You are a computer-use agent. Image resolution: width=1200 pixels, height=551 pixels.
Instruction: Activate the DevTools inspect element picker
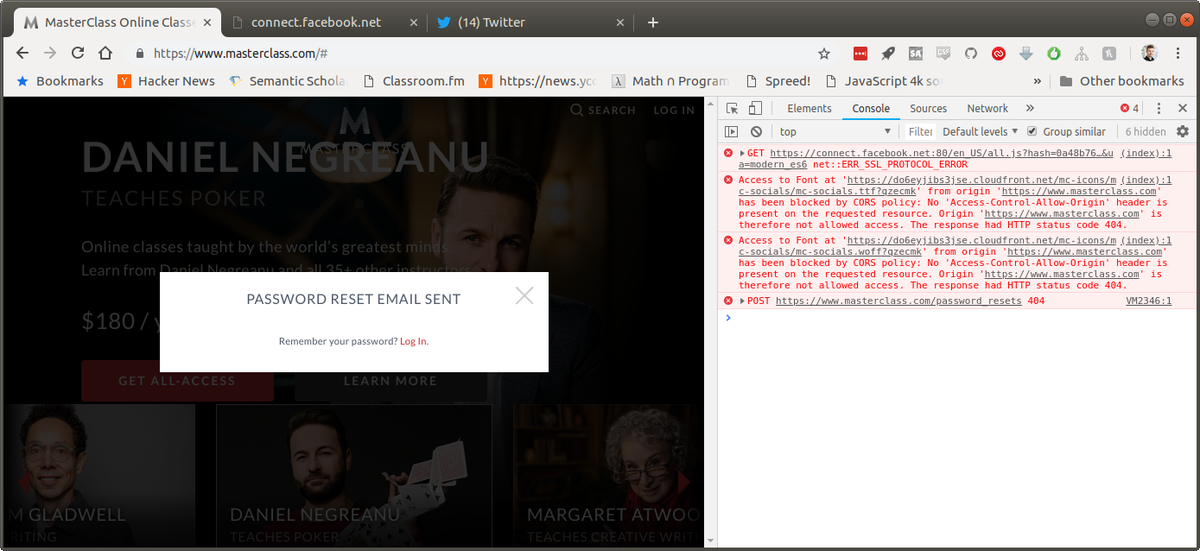click(732, 108)
